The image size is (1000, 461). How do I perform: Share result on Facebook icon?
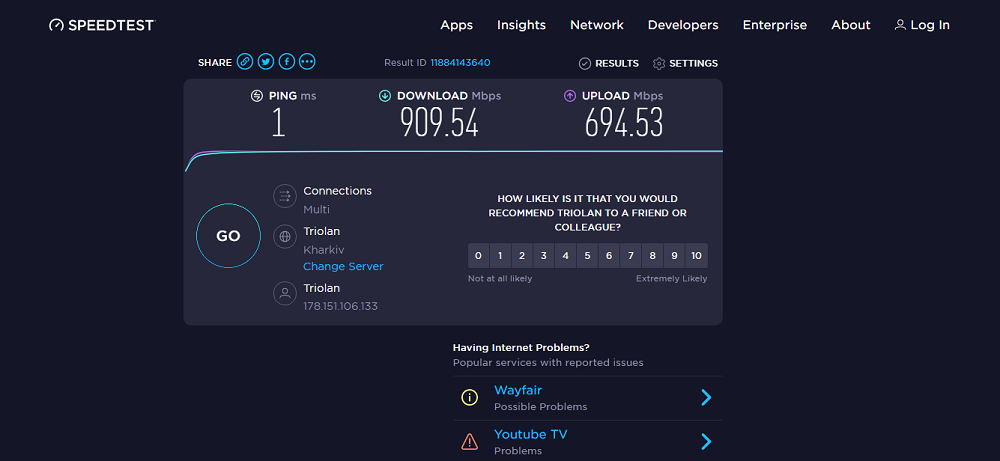287,62
